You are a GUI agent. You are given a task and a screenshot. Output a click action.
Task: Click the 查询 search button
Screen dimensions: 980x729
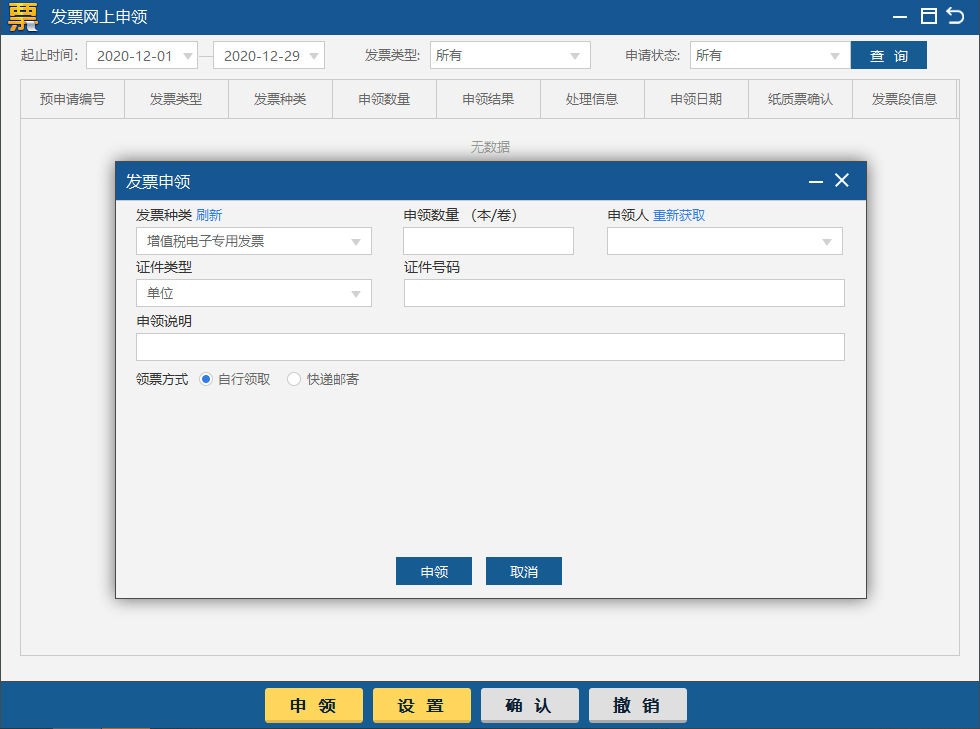(888, 56)
